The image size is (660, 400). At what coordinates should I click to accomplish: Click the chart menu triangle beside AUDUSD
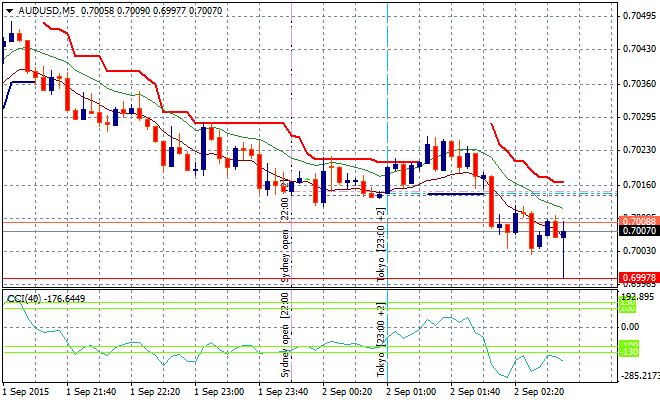click(7, 9)
